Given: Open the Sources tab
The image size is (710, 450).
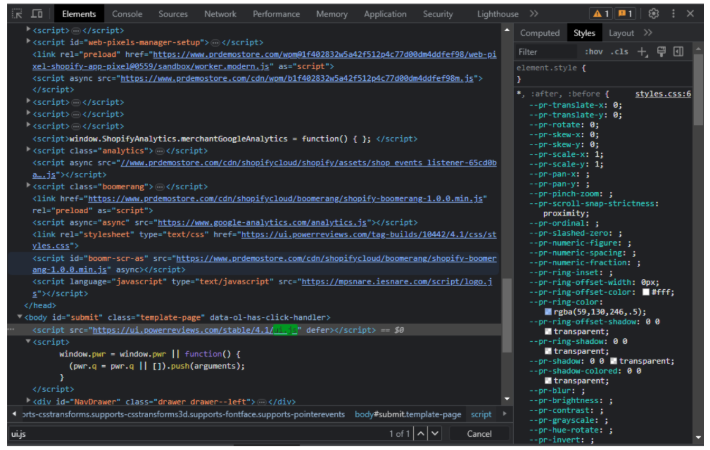Looking at the screenshot, I should [x=173, y=14].
